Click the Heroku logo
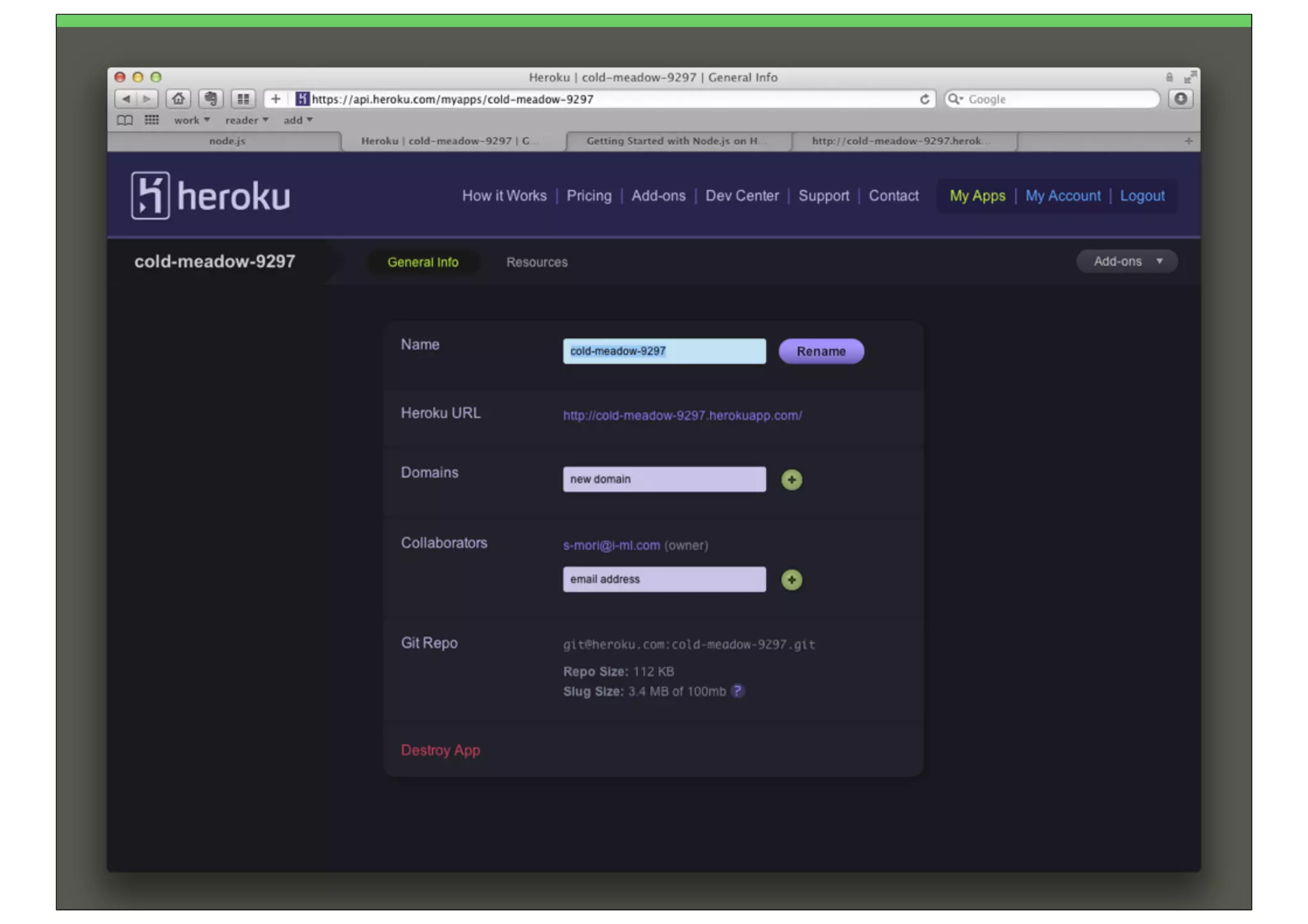This screenshot has width=1308, height=924. pos(211,195)
